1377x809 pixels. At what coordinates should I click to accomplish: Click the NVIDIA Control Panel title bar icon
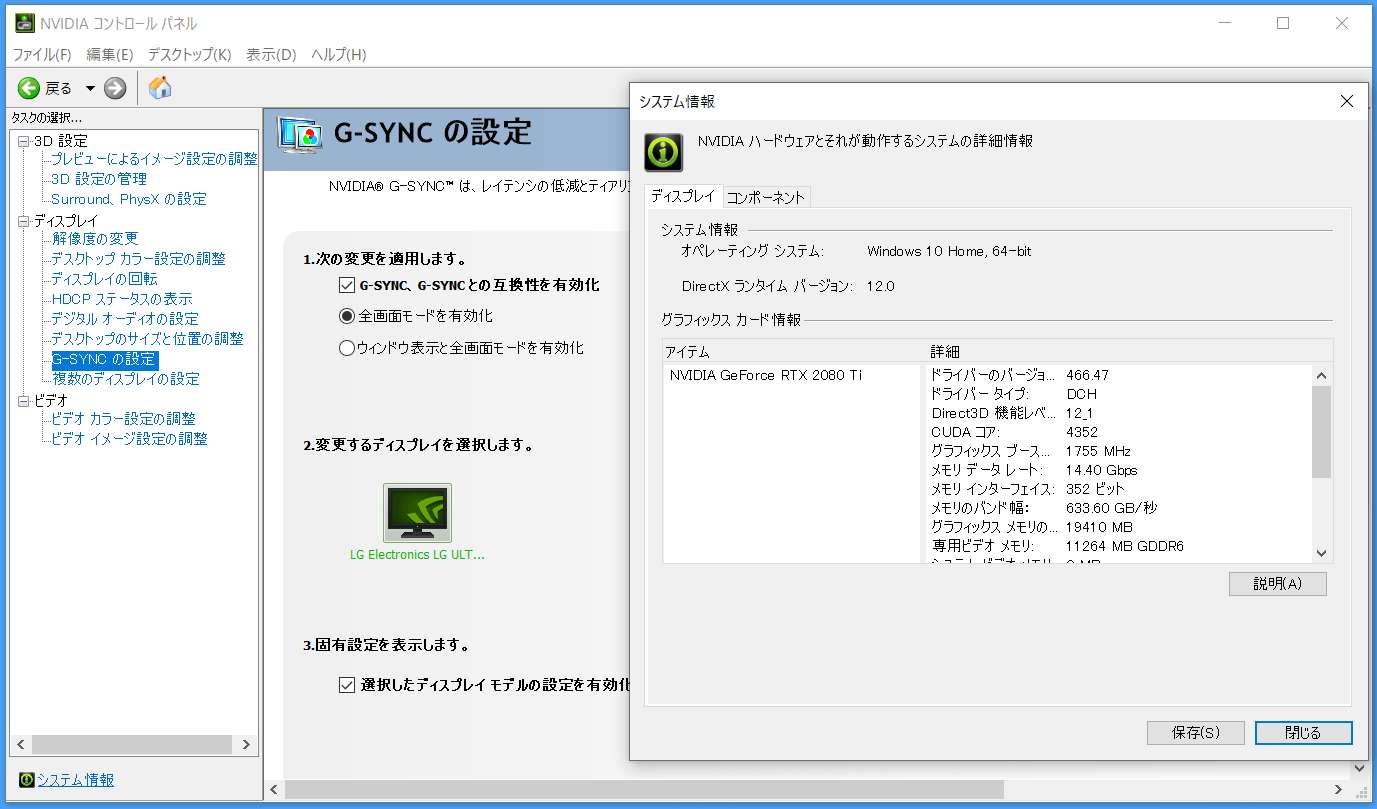tap(24, 23)
